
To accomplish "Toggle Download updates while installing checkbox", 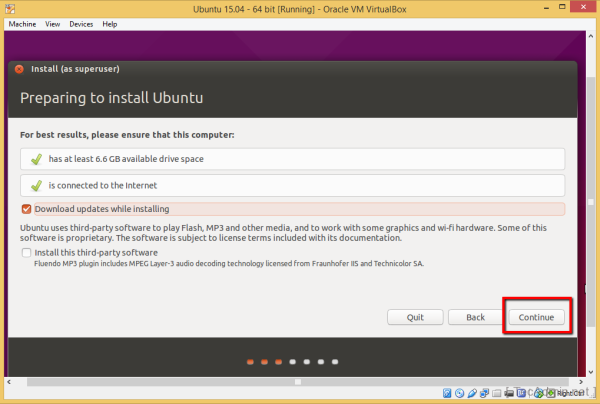I will pos(27,209).
